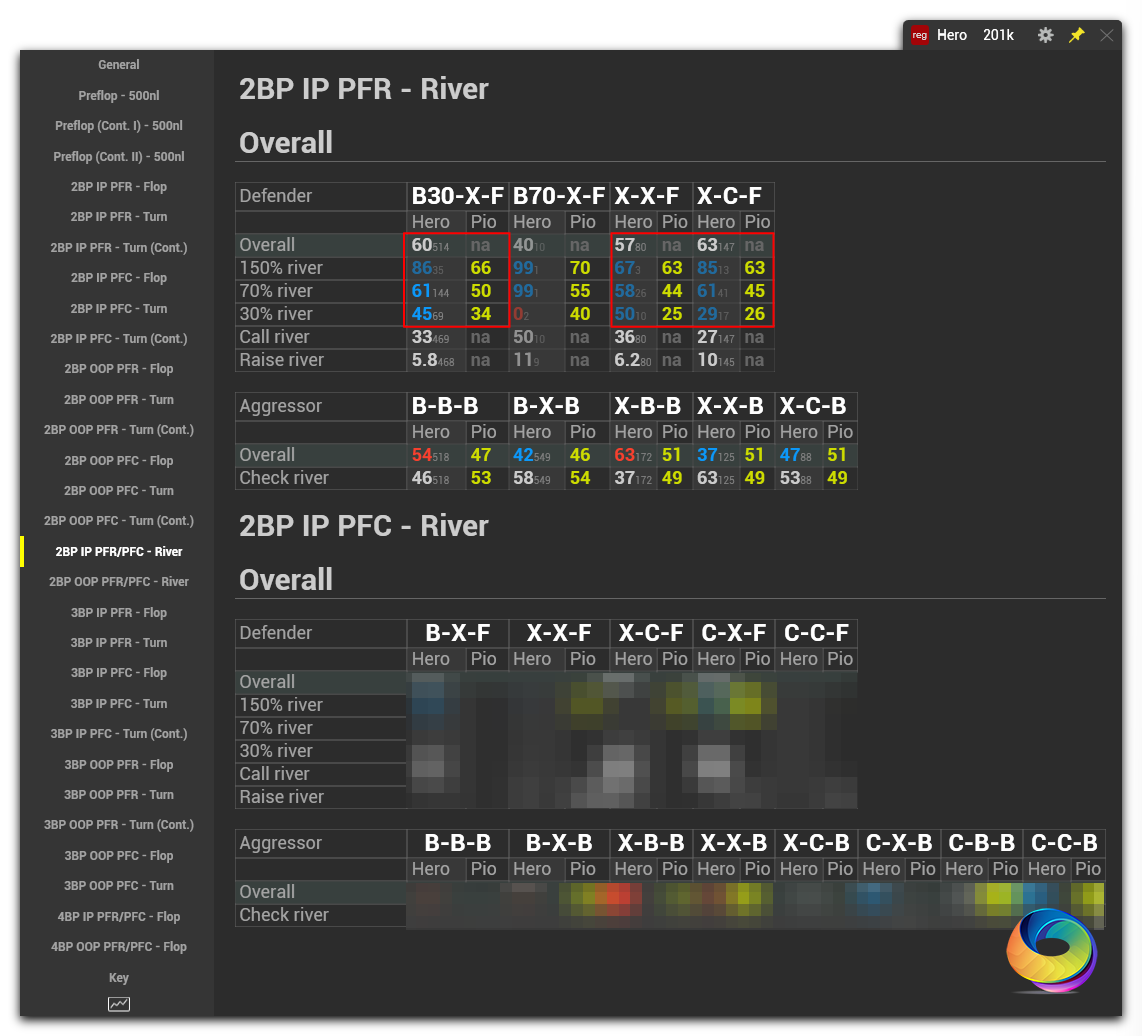Click the B30-X-F column header
This screenshot has height=1036, width=1142.
458,196
